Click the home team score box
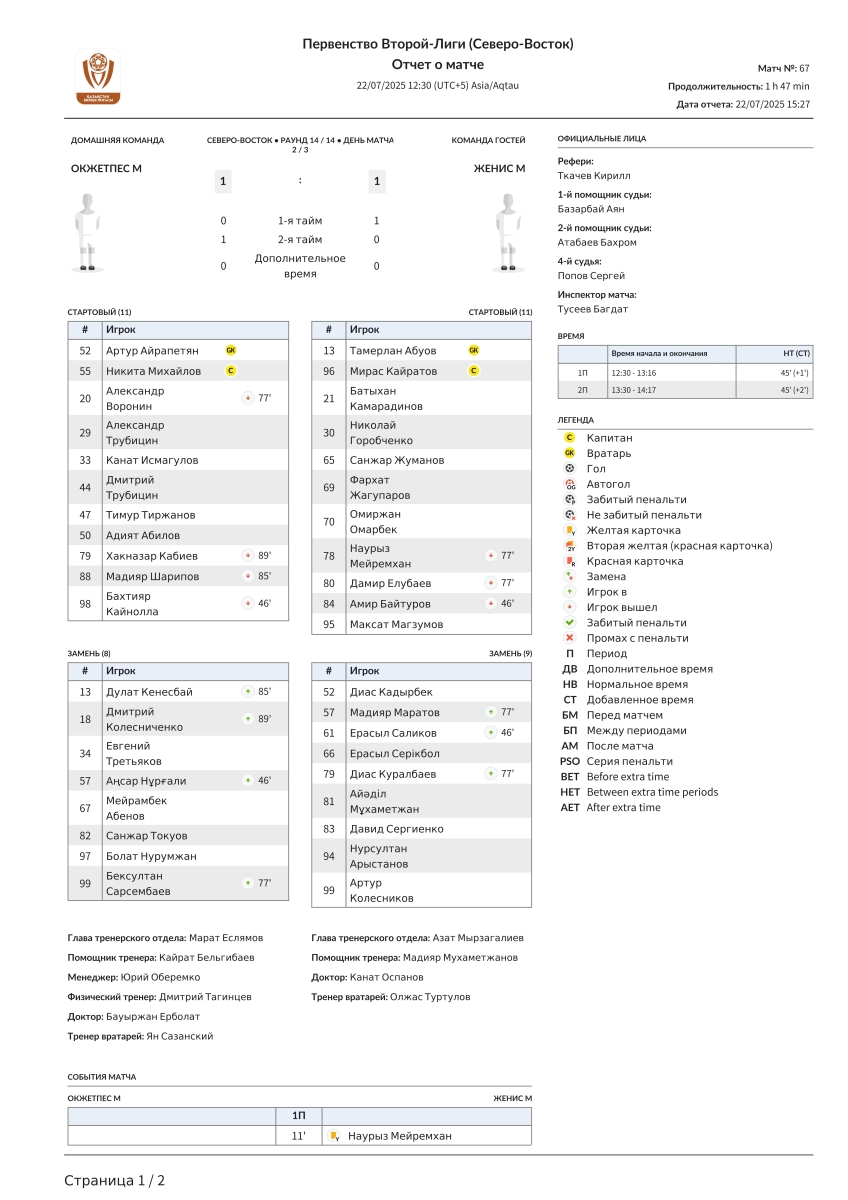Image resolution: width=848 pixels, height=1200 pixels. pyautogui.click(x=223, y=181)
